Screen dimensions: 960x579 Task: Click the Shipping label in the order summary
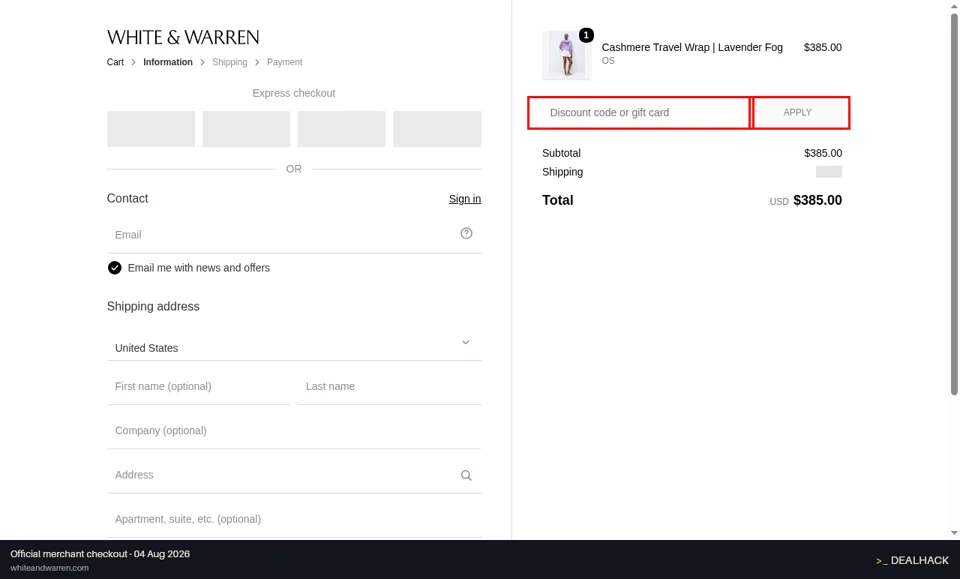pos(562,172)
